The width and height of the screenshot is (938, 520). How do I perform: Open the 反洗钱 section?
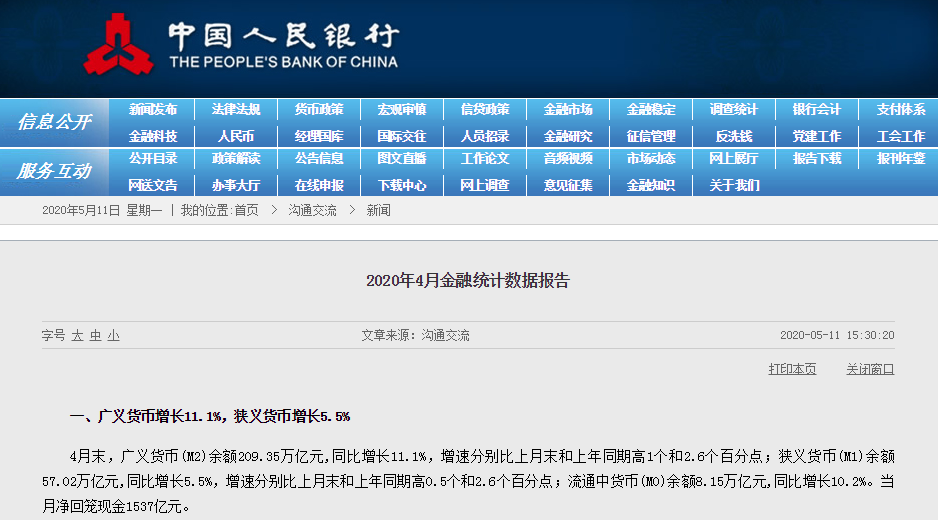(734, 136)
